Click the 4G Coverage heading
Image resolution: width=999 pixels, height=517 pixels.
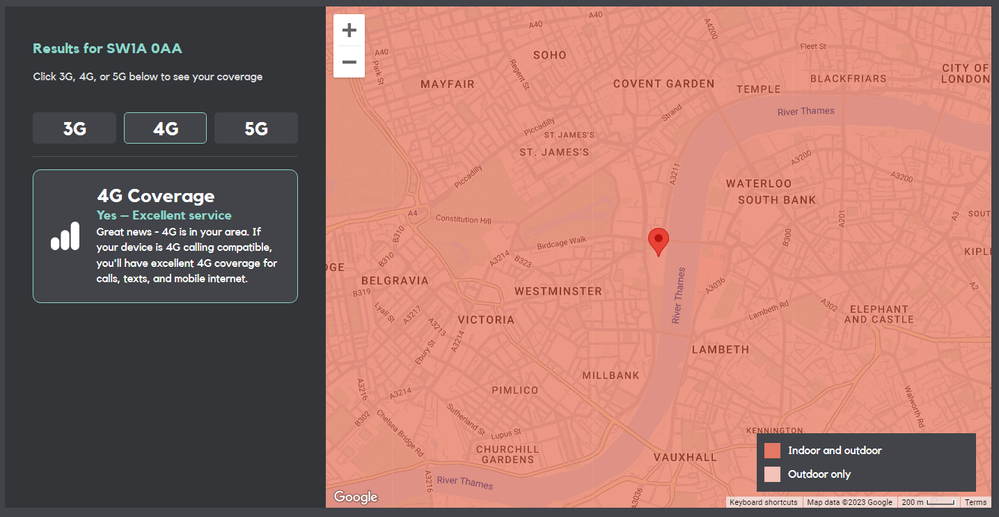(155, 196)
